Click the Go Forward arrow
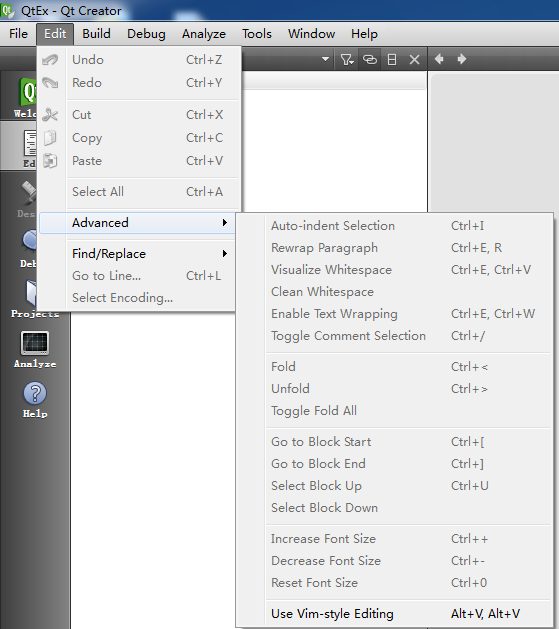559x629 pixels. click(462, 59)
